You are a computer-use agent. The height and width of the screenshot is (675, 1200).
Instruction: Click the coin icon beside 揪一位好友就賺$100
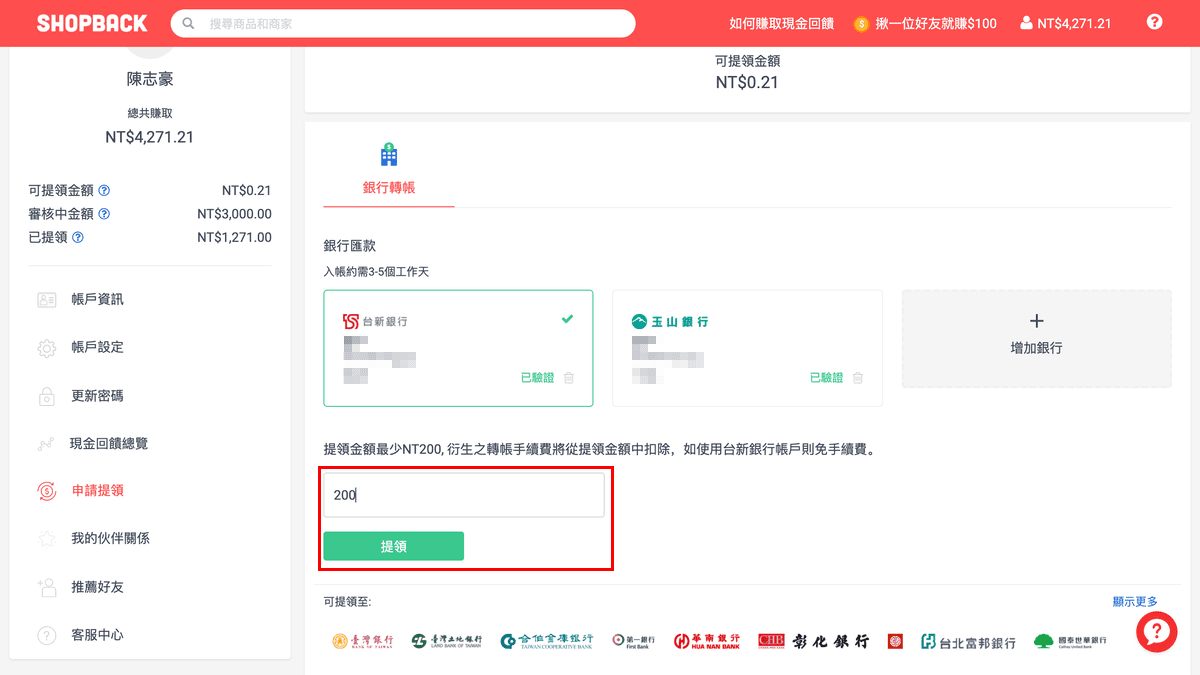pos(861,22)
